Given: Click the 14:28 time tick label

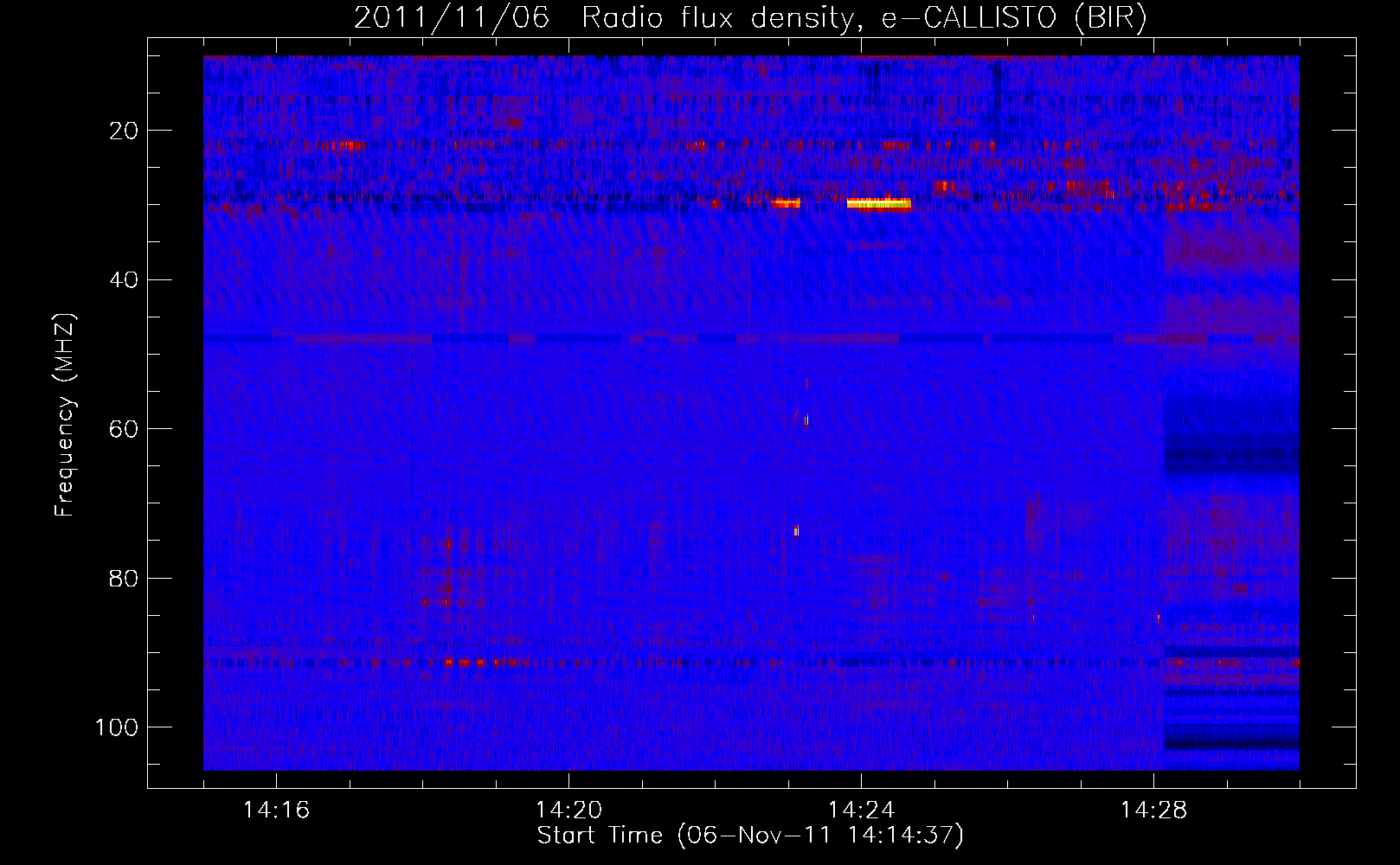Looking at the screenshot, I should tap(1153, 811).
